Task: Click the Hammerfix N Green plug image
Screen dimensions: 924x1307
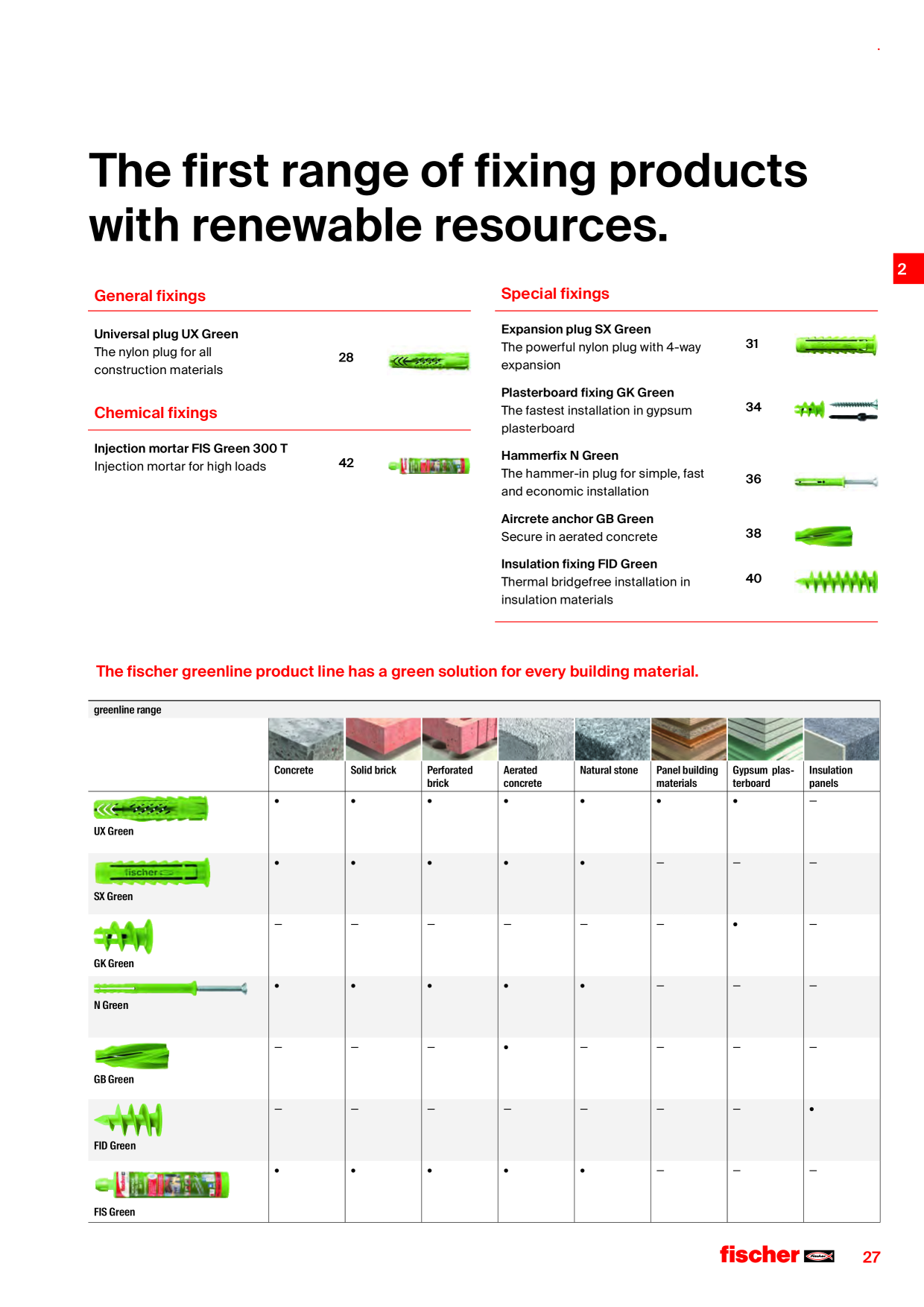Action: tap(836, 481)
